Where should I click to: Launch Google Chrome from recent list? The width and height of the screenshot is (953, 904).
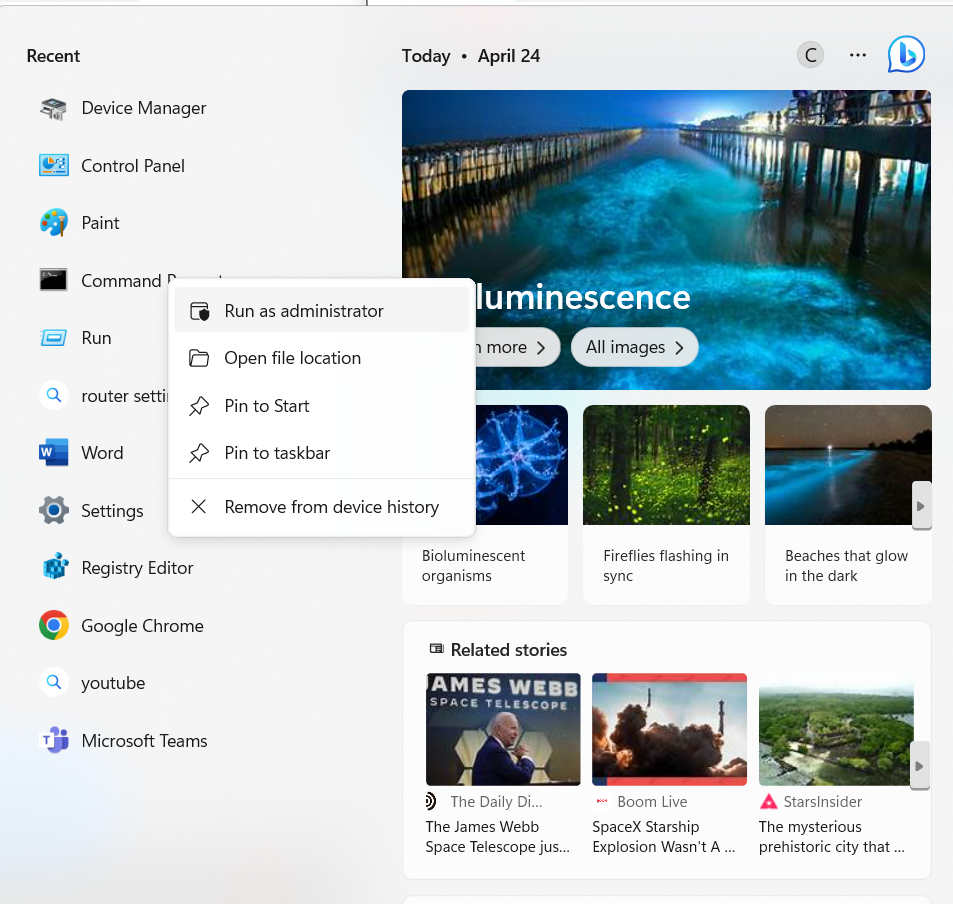pos(141,626)
